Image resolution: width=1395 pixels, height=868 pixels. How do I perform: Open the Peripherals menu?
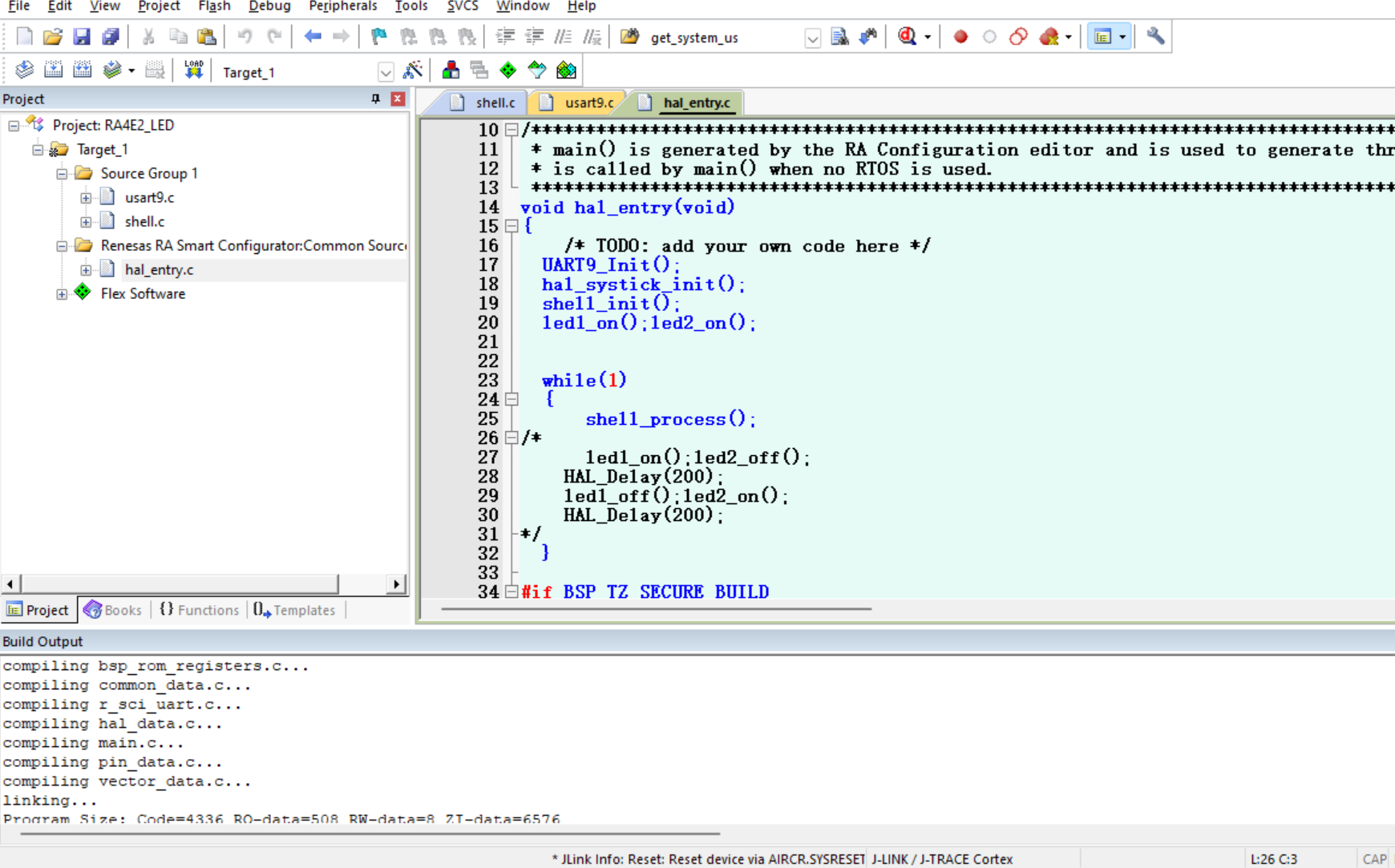(x=342, y=6)
